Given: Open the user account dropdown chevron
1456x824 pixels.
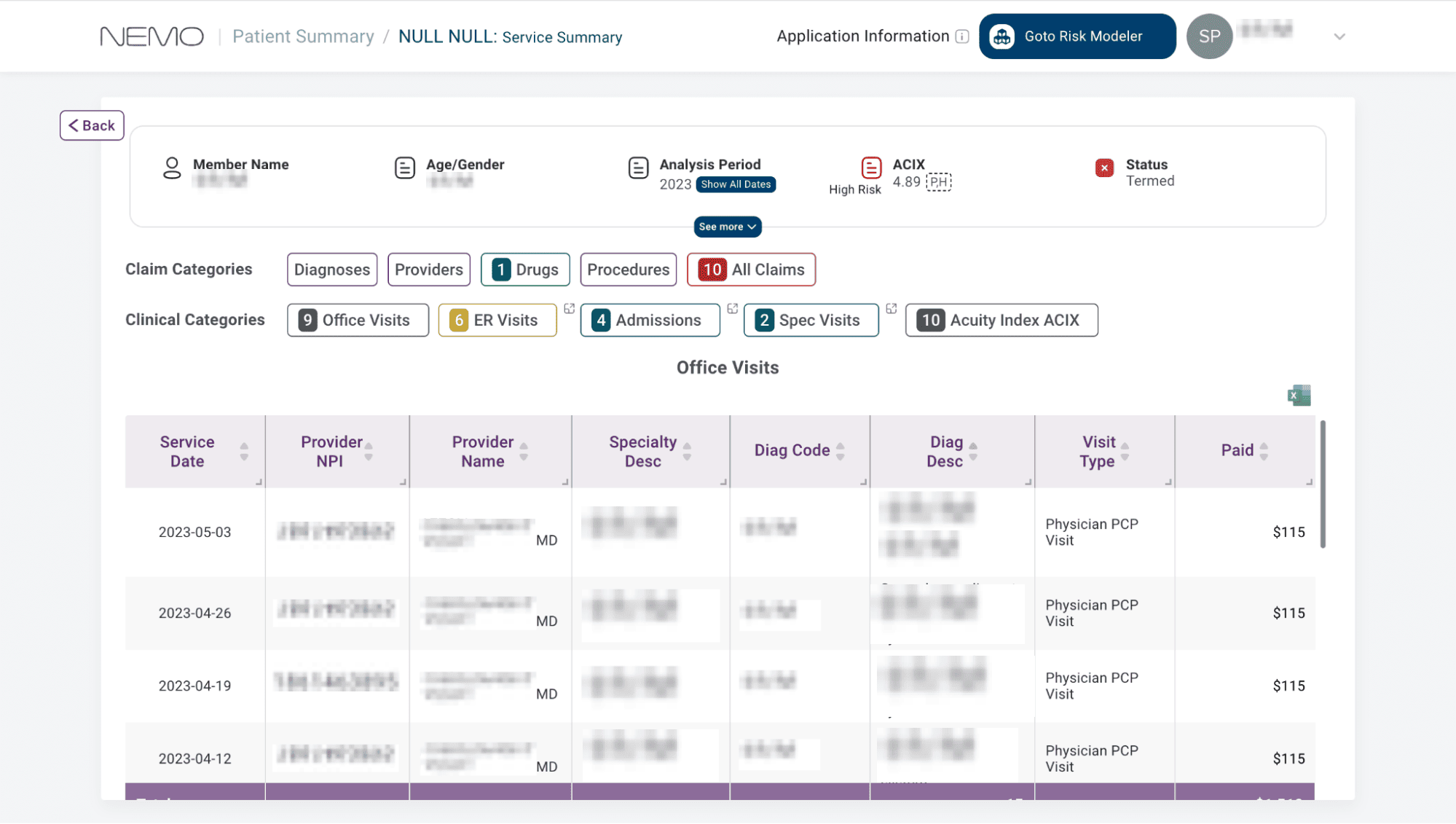Looking at the screenshot, I should 1339,36.
